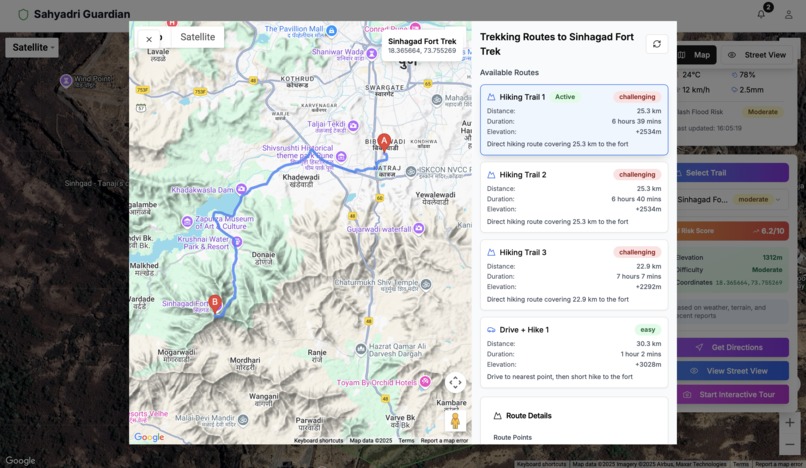This screenshot has width=806, height=468.
Task: Select Hiking Trail 3 route card
Action: pyautogui.click(x=574, y=275)
